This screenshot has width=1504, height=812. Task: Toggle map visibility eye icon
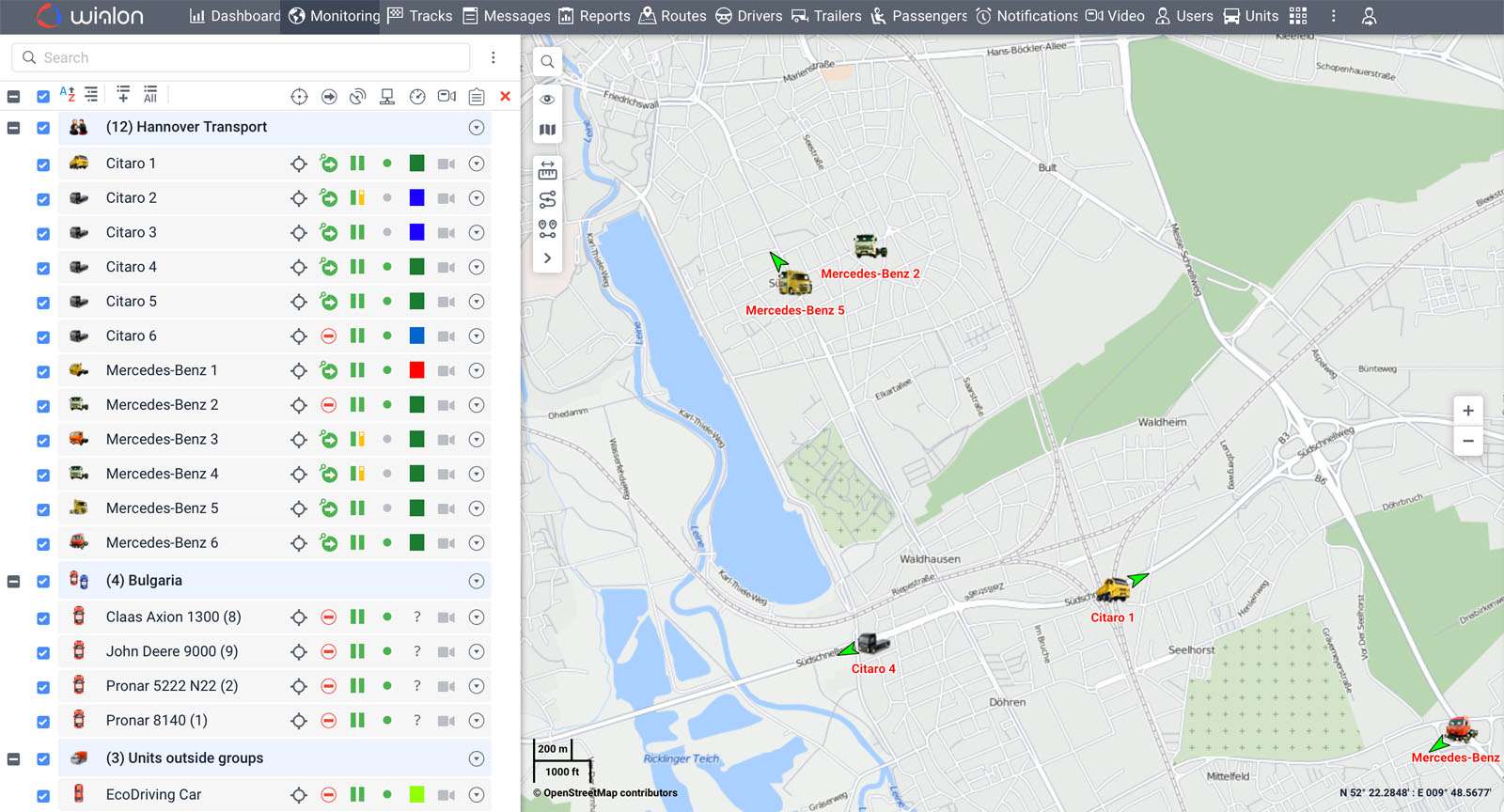click(x=547, y=100)
